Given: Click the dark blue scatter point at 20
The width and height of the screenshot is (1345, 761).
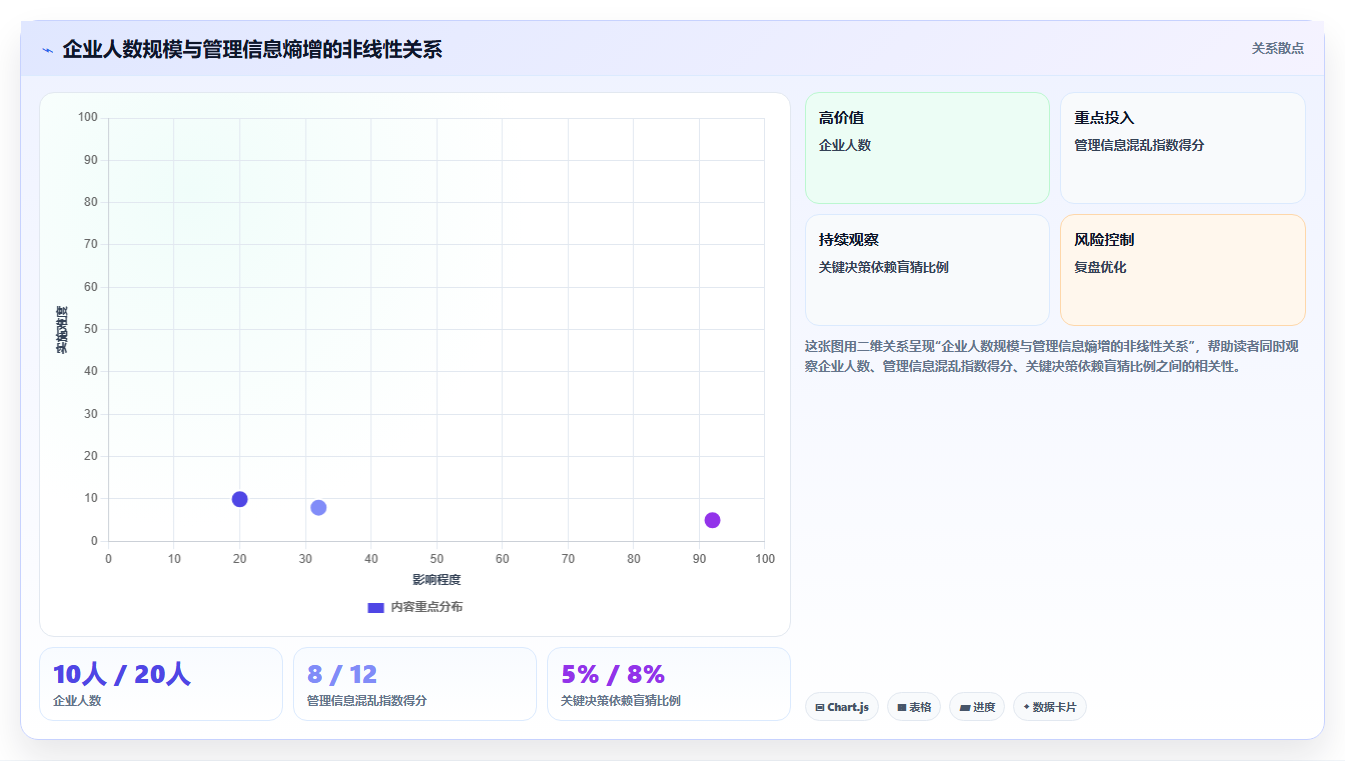Looking at the screenshot, I should pyautogui.click(x=240, y=499).
